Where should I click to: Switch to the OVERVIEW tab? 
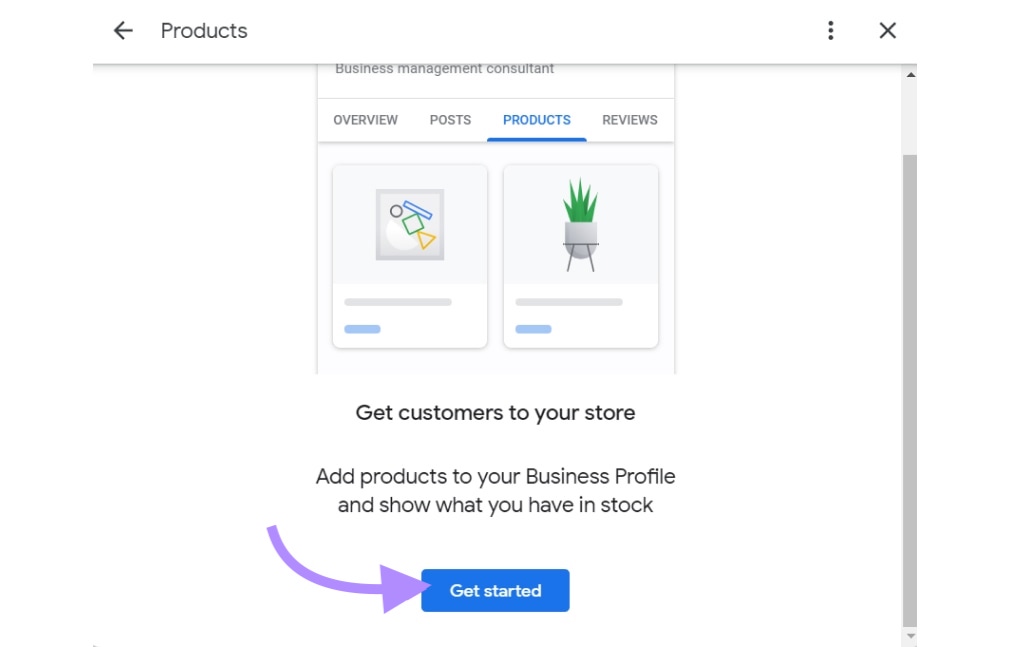tap(365, 120)
